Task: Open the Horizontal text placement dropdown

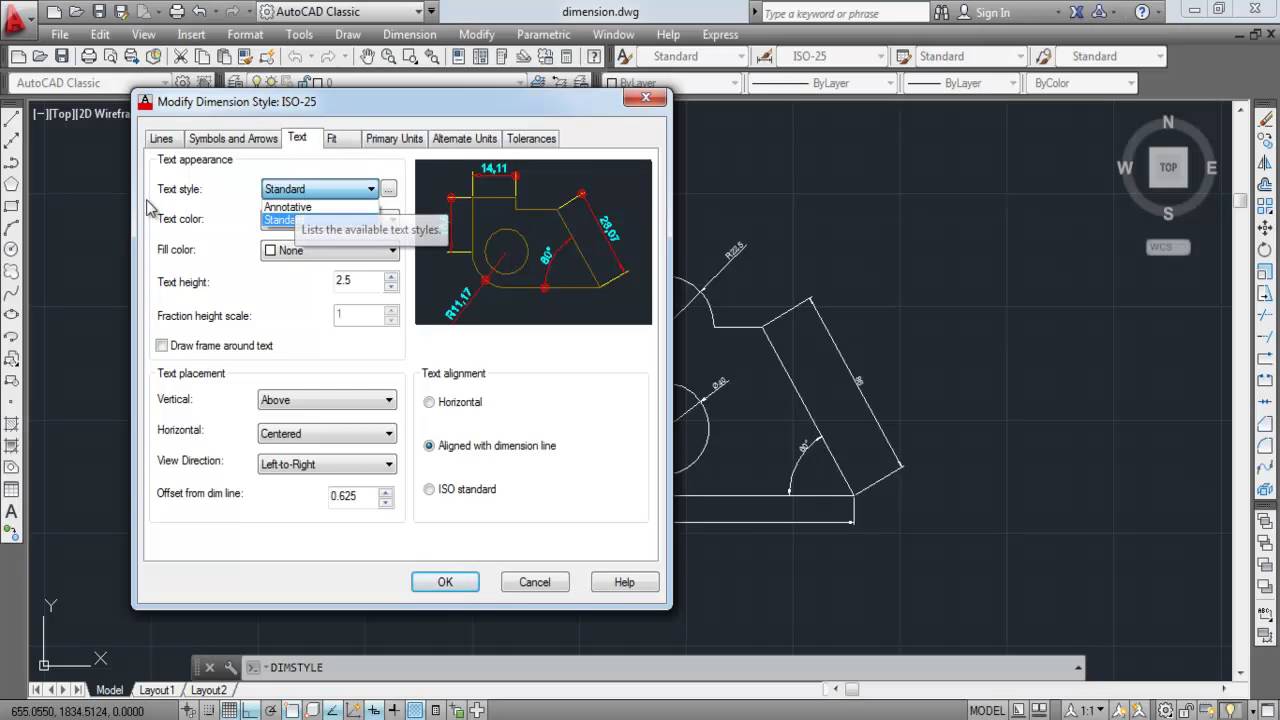Action: [x=327, y=434]
